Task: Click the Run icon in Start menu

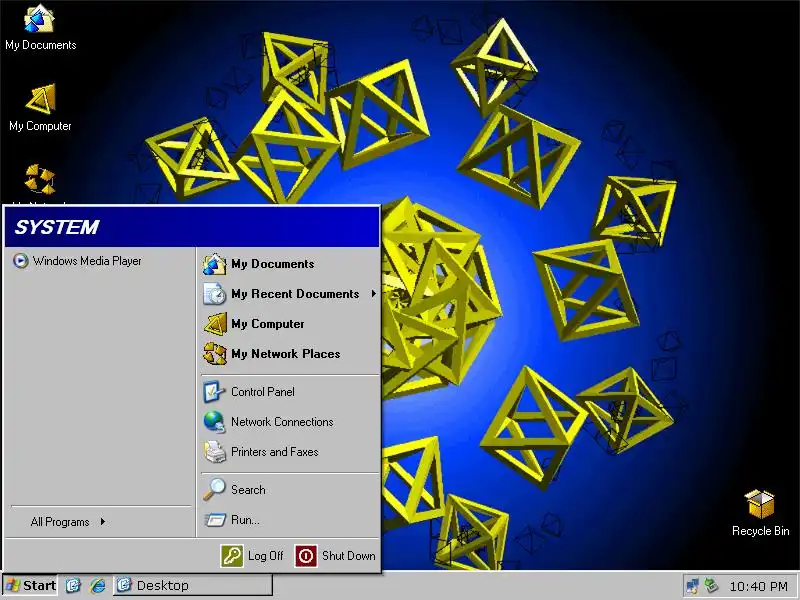Action: (x=214, y=520)
